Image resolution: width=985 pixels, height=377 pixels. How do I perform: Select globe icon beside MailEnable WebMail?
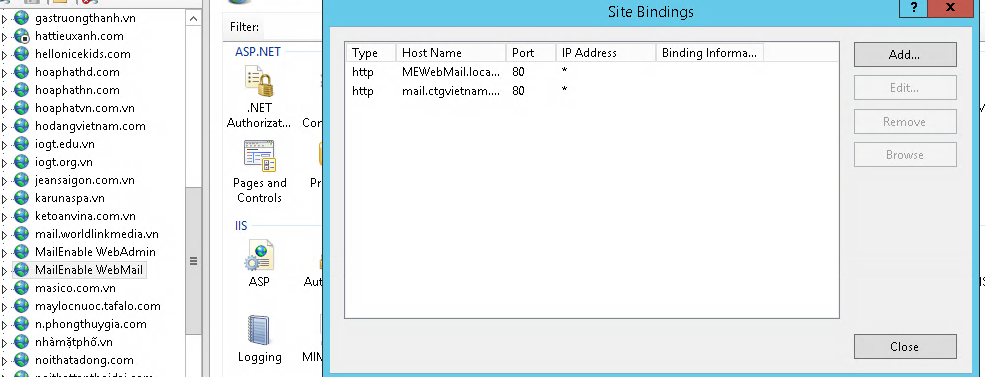22,270
